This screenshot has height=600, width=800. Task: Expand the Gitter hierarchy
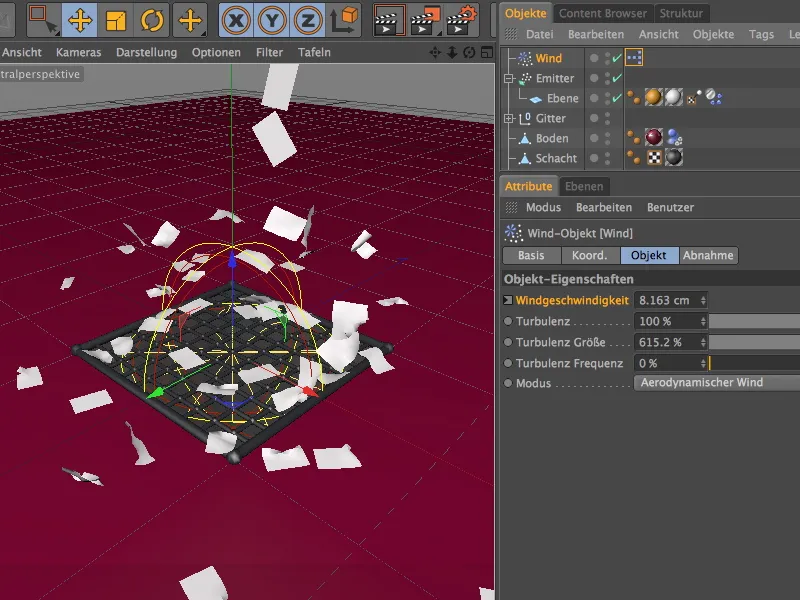508,118
